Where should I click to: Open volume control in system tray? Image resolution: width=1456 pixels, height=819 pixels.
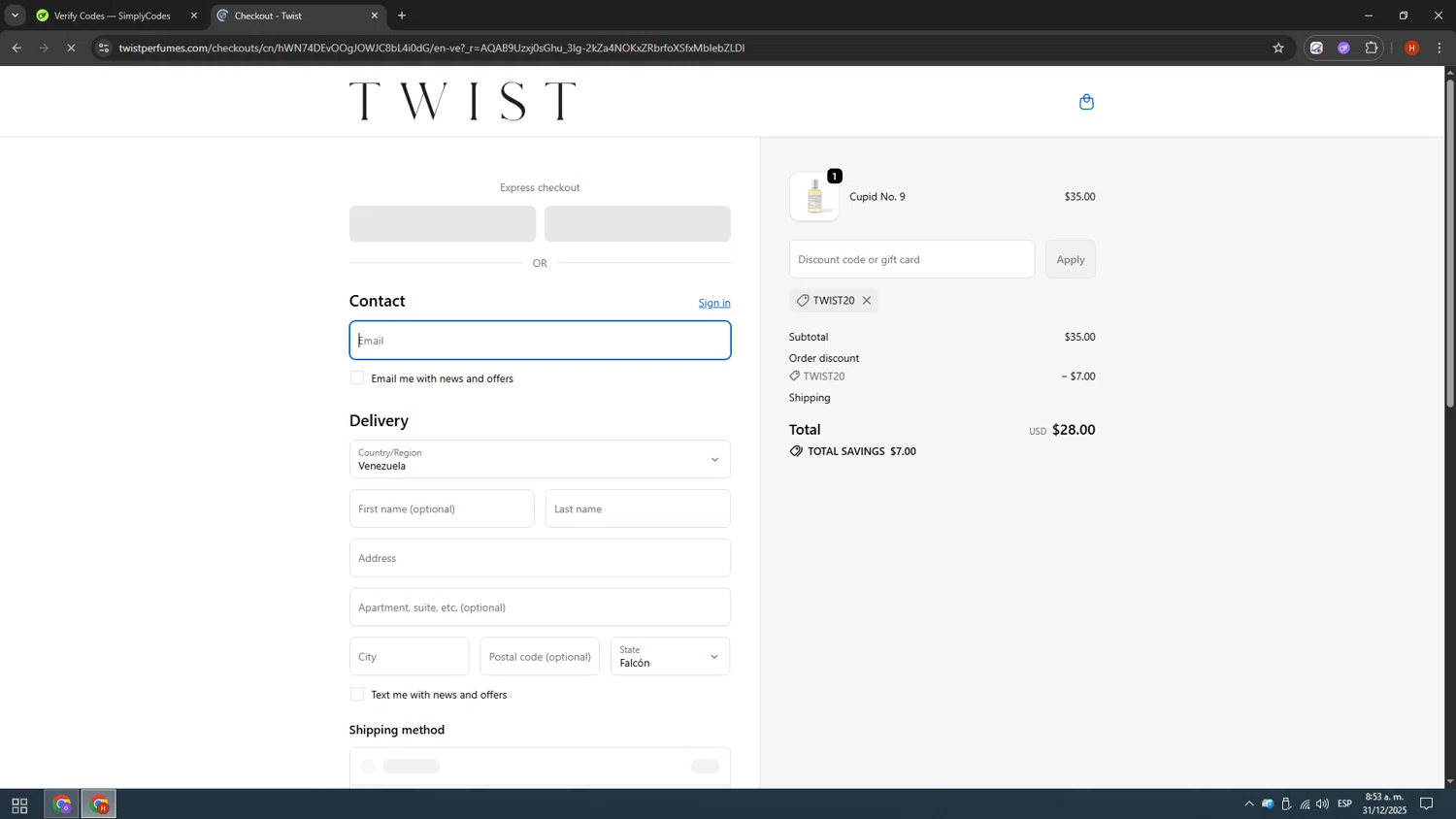[1322, 803]
